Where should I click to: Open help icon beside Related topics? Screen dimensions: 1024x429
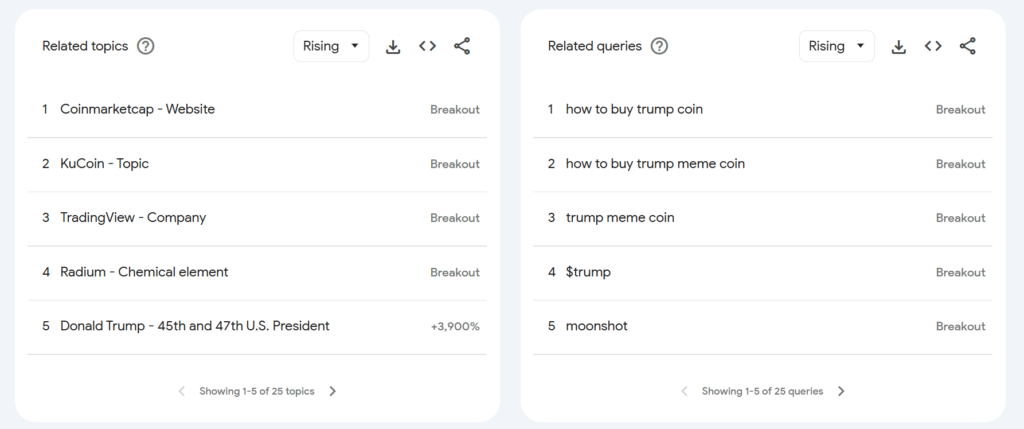point(146,46)
